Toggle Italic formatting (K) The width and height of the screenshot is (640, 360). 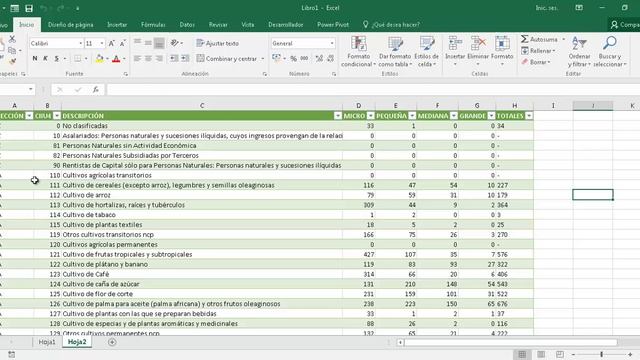click(45, 58)
